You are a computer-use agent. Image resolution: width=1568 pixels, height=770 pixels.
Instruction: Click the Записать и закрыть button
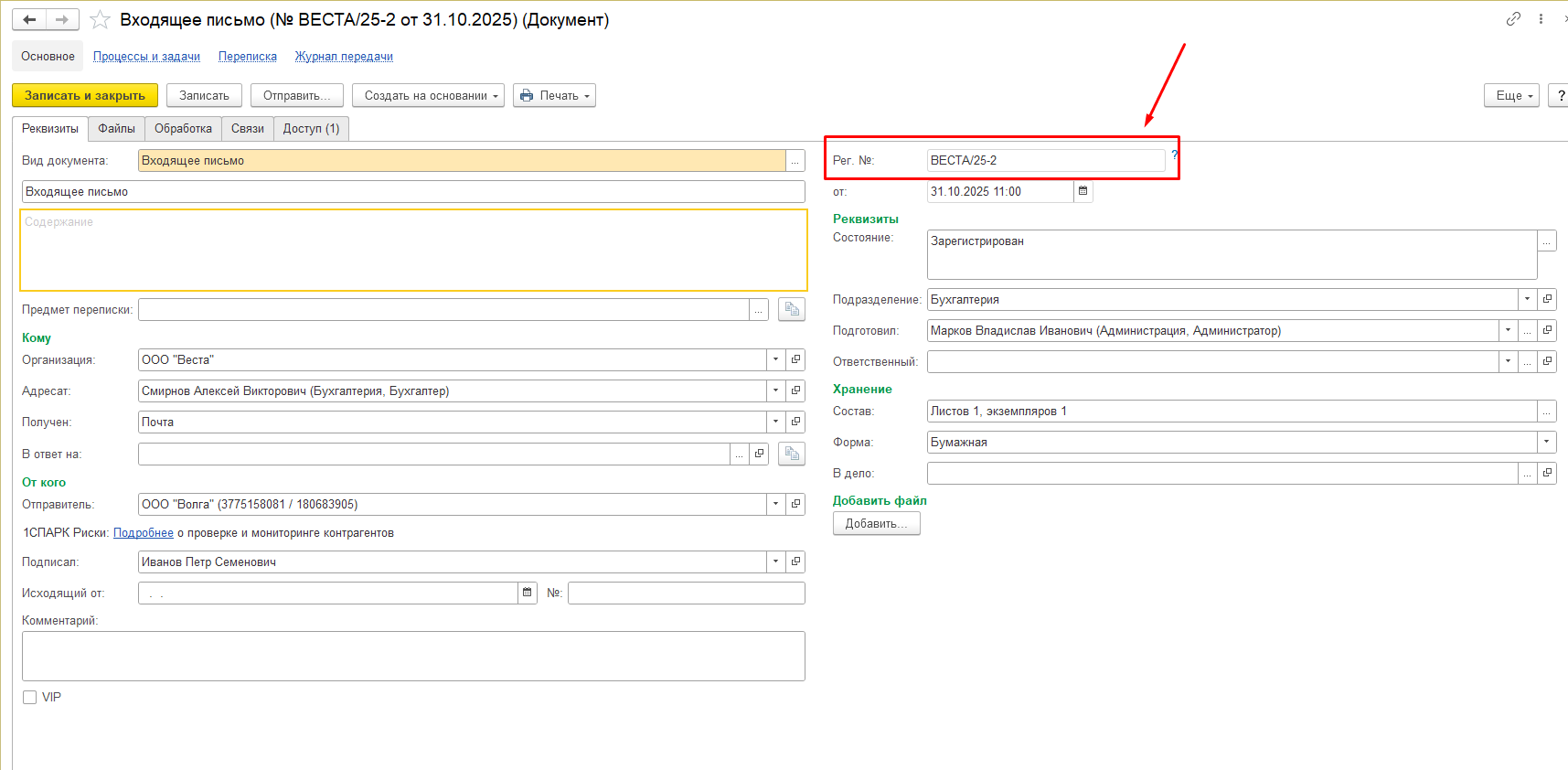[85, 95]
